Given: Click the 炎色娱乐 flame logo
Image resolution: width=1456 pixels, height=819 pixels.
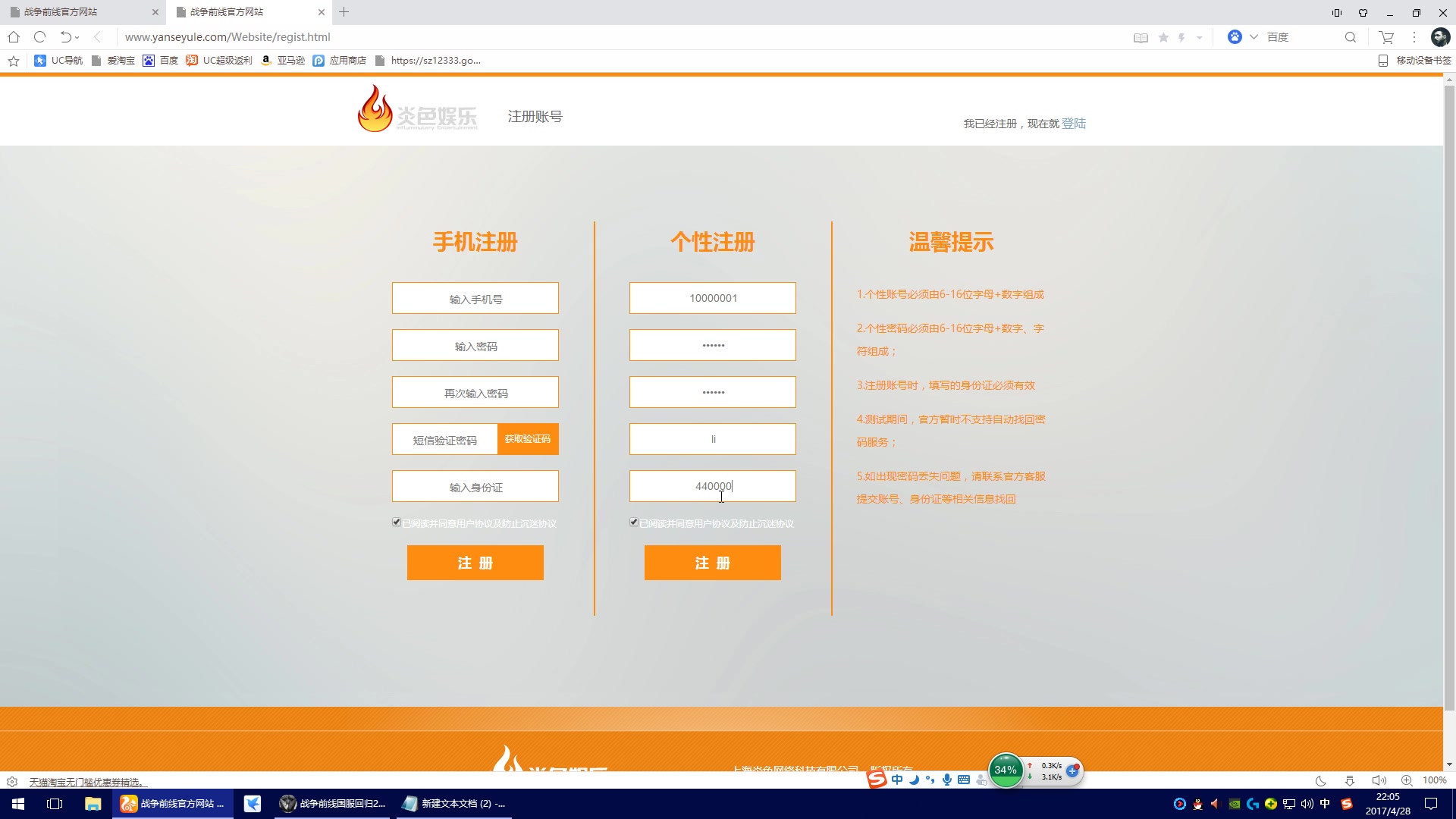Looking at the screenshot, I should click(417, 108).
